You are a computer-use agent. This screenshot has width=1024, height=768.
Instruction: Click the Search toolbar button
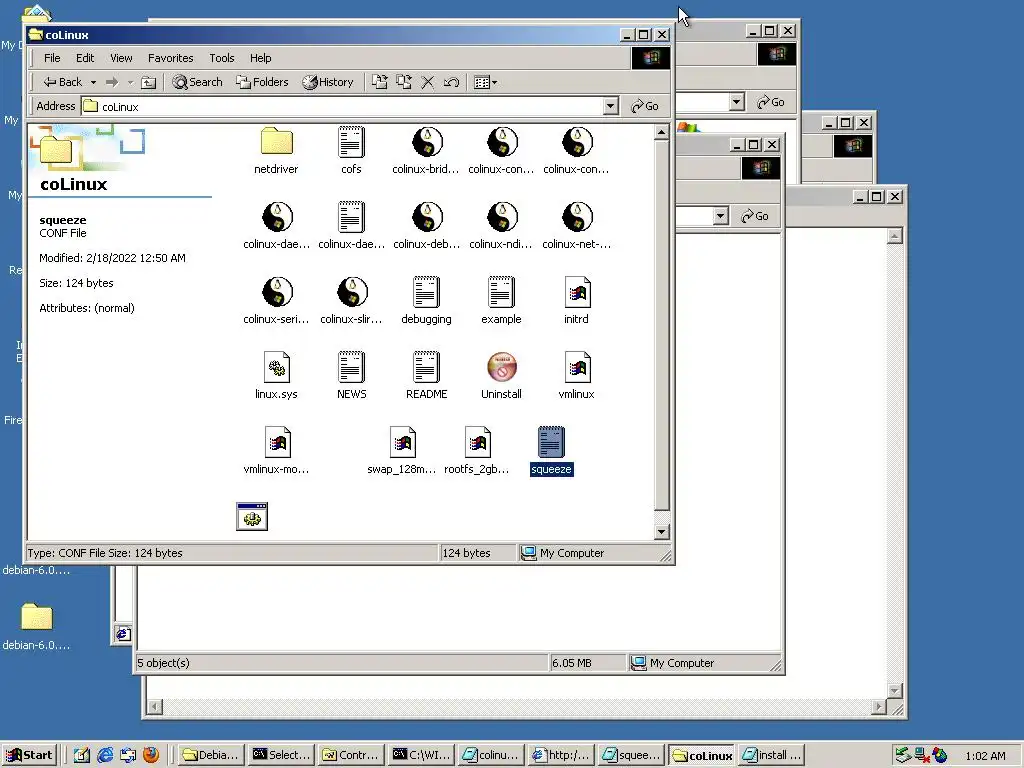click(x=197, y=82)
